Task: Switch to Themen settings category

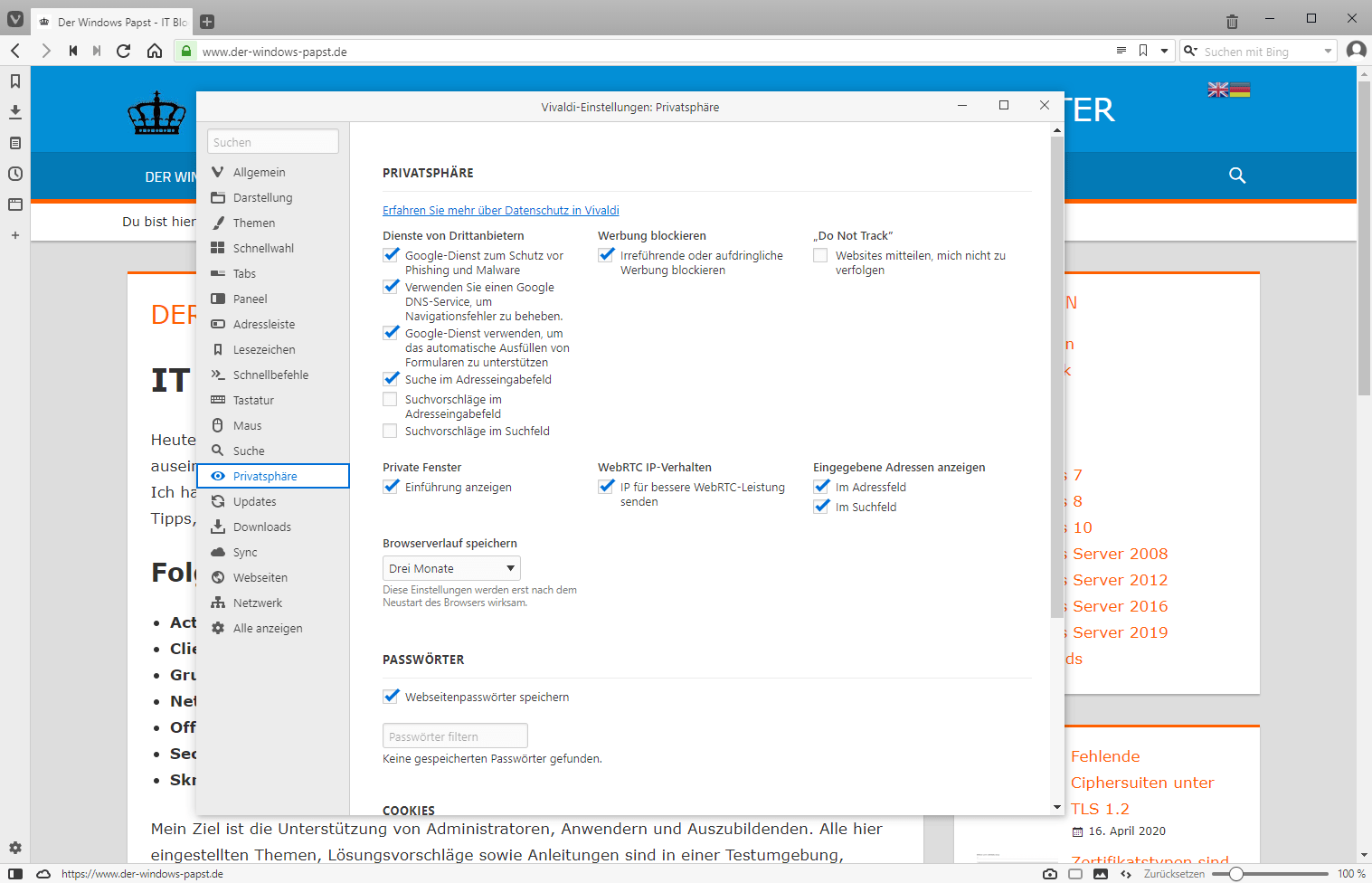Action: tap(253, 223)
